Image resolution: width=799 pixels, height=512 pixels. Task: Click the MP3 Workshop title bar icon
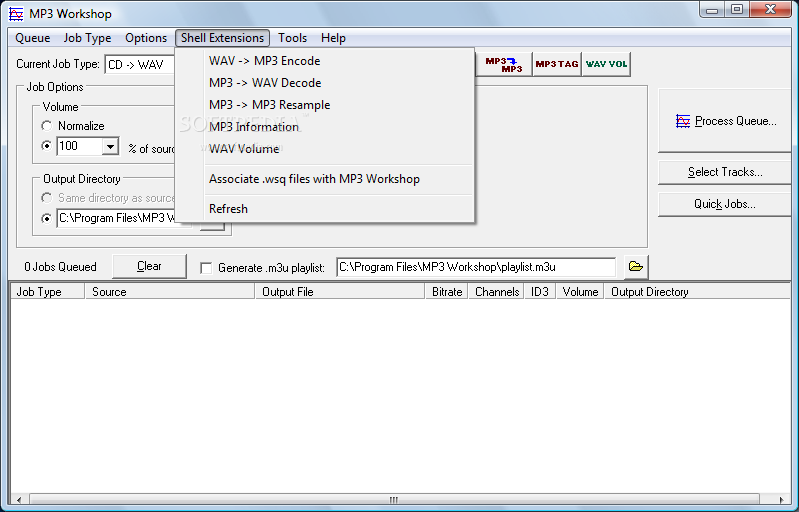click(x=16, y=14)
